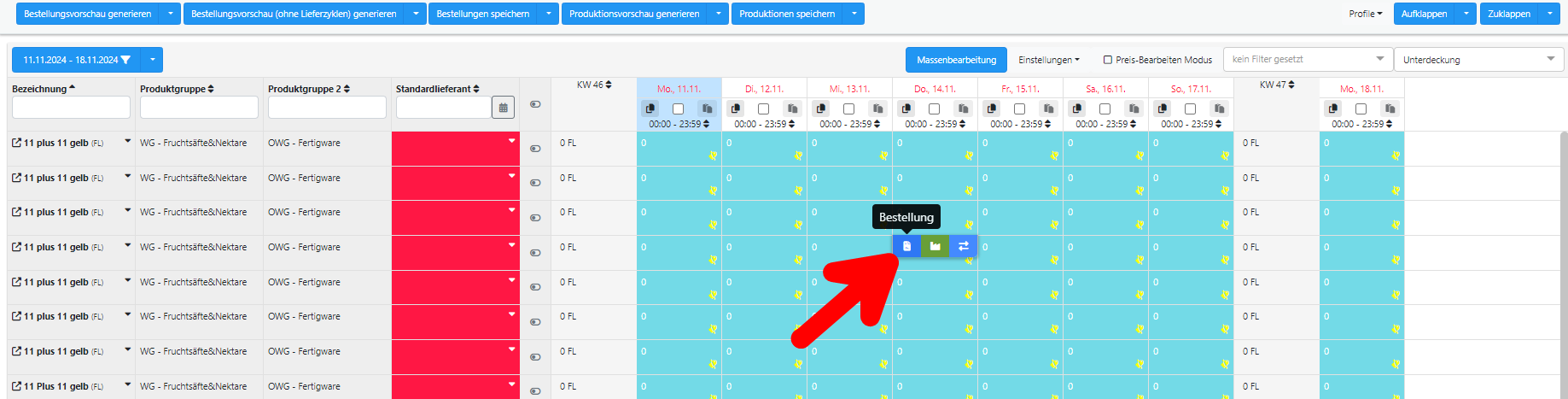This screenshot has height=399, width=1568.
Task: Click the paste icon under Mo., 18.11.
Action: (1390, 109)
